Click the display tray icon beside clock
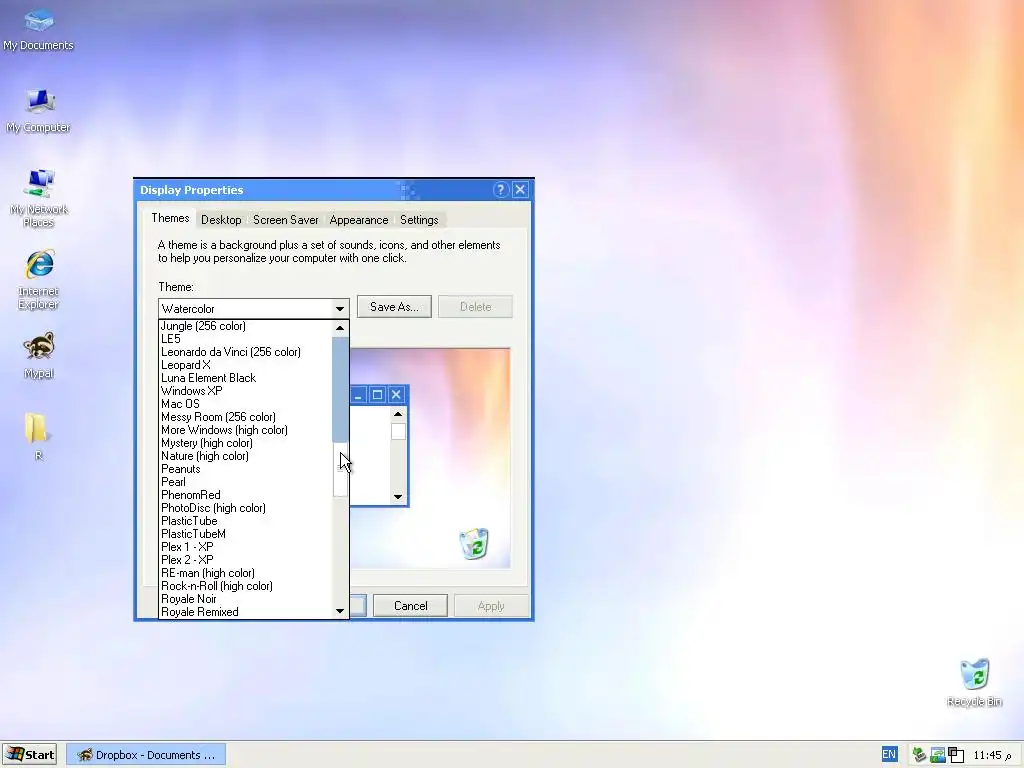This screenshot has height=768, width=1024. (x=956, y=755)
